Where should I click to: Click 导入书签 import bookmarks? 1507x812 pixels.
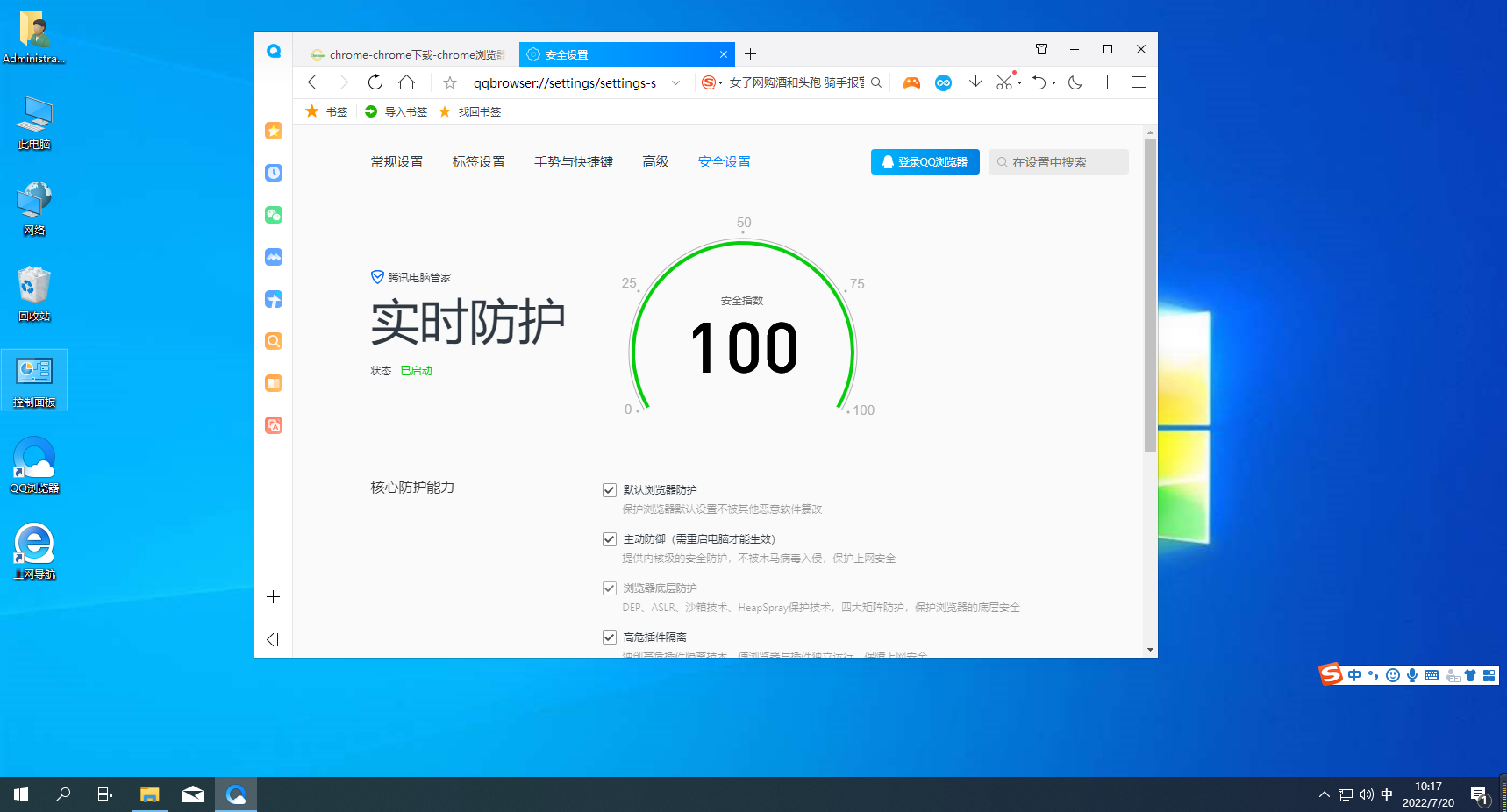(x=396, y=111)
